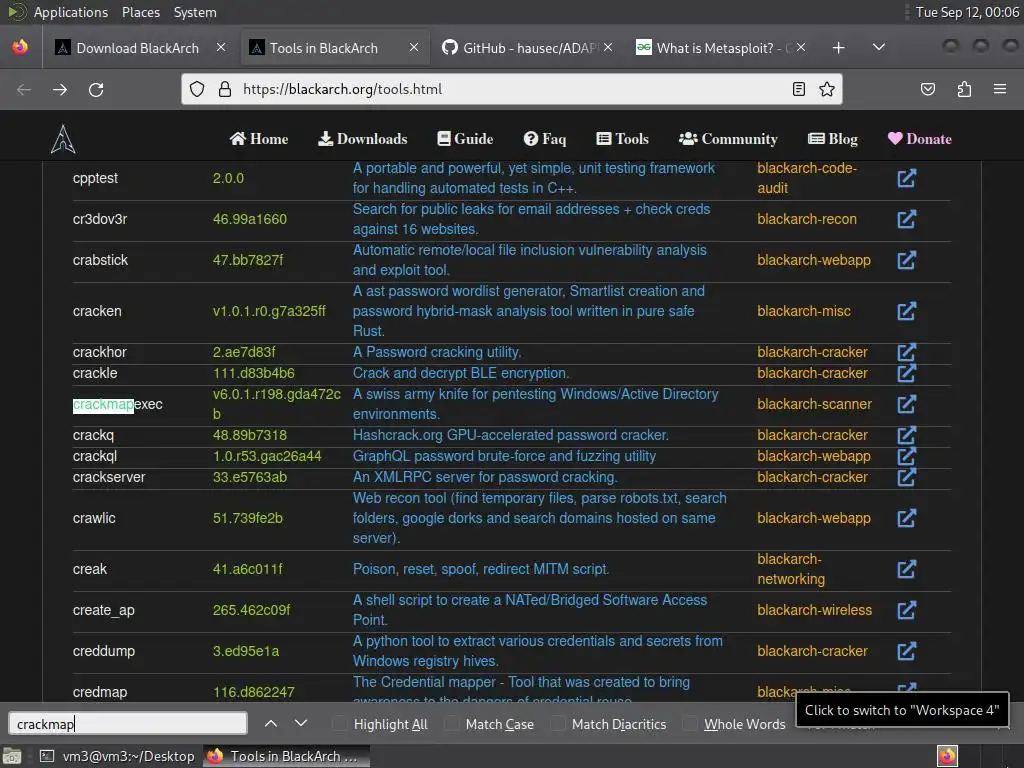The image size is (1024, 768).
Task: Open crackmapexec description link
Action: 536,404
